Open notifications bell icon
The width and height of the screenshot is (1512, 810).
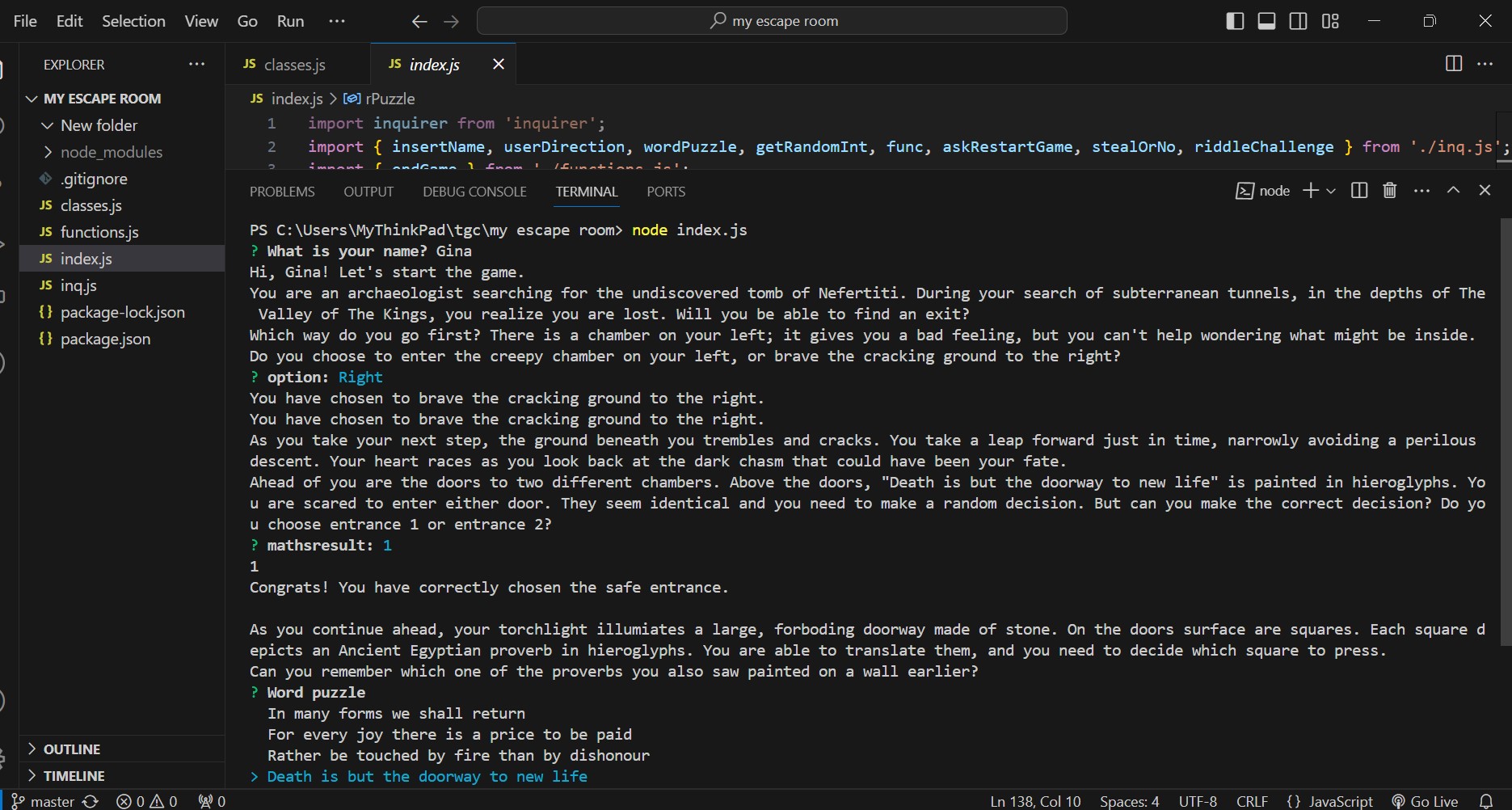[x=1485, y=801]
